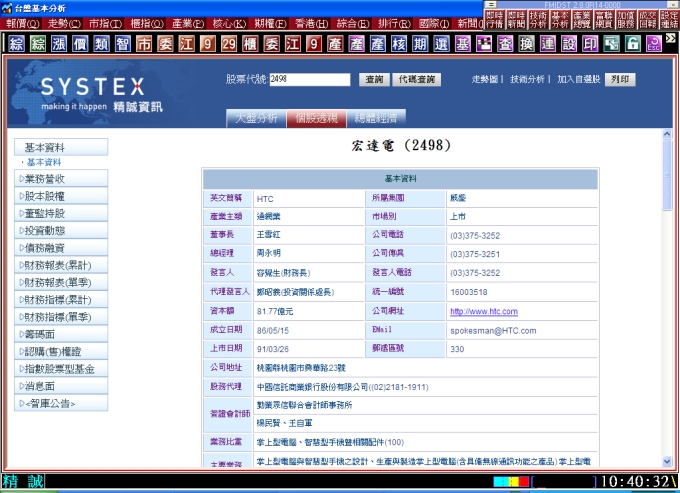Screen dimensions: 680x493
Task: Click the 代碼查詢 button
Action: coord(417,79)
